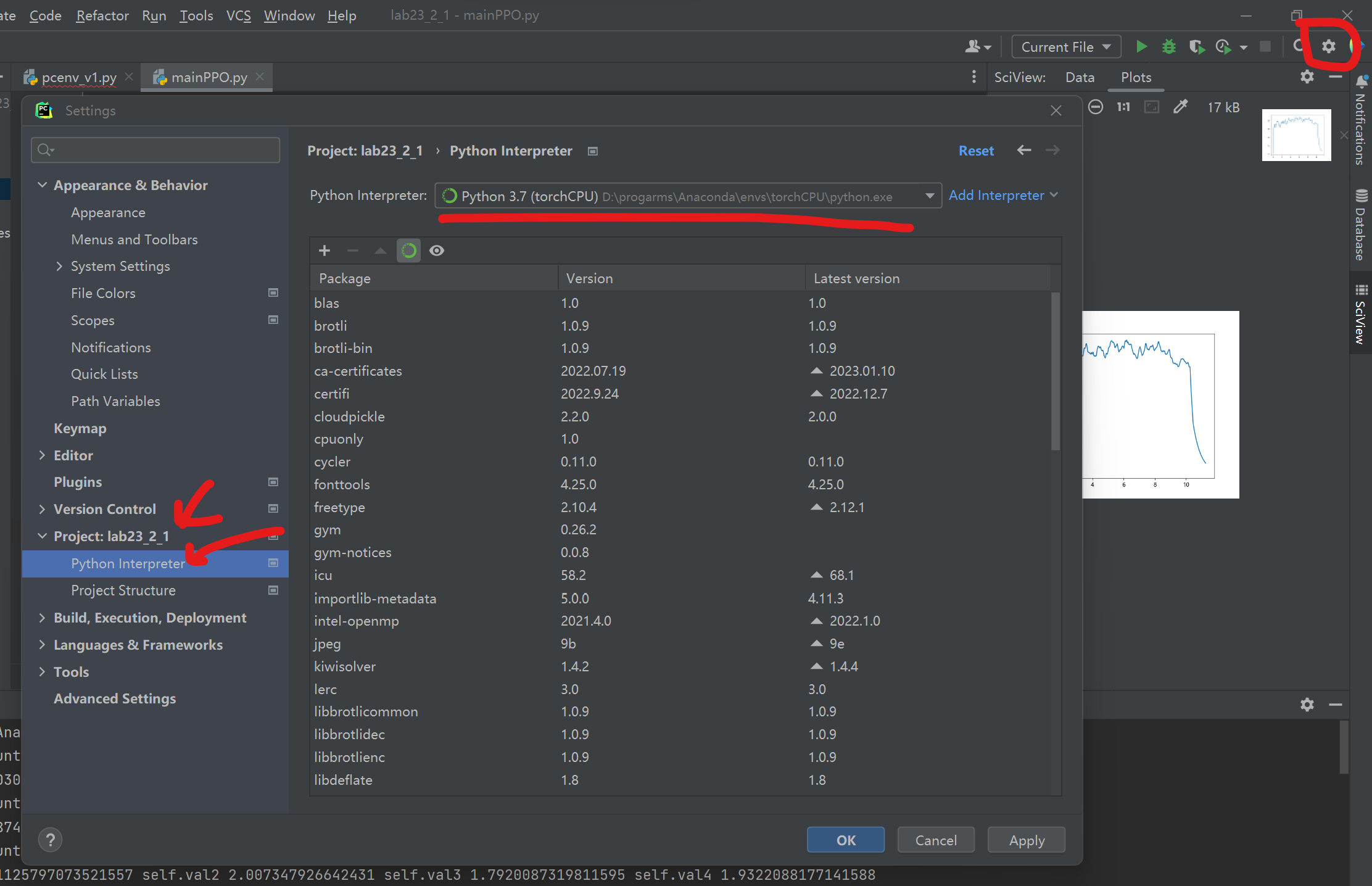Viewport: 1372px width, 886px height.
Task: Click the settings search field
Action: [x=155, y=150]
